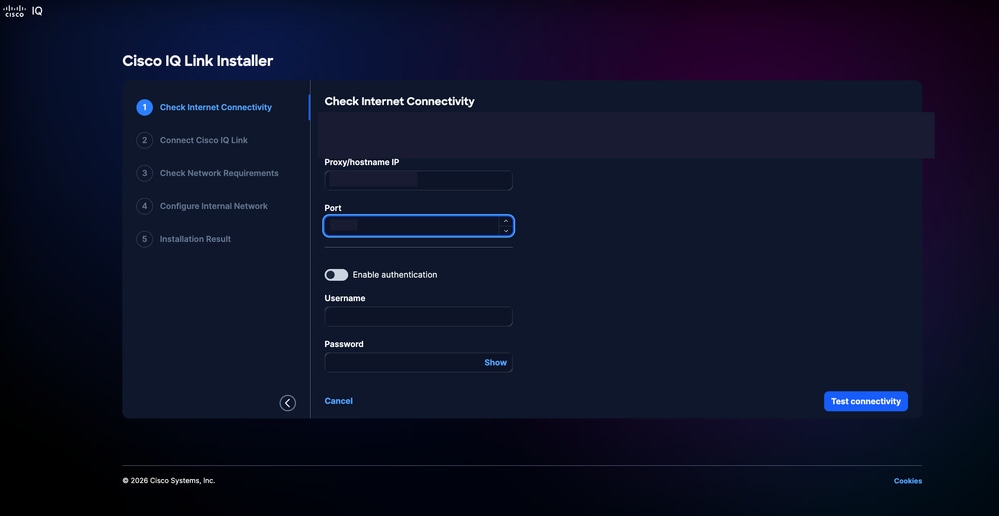Open Configure Internal Network step
The image size is (999, 516).
coord(213,206)
